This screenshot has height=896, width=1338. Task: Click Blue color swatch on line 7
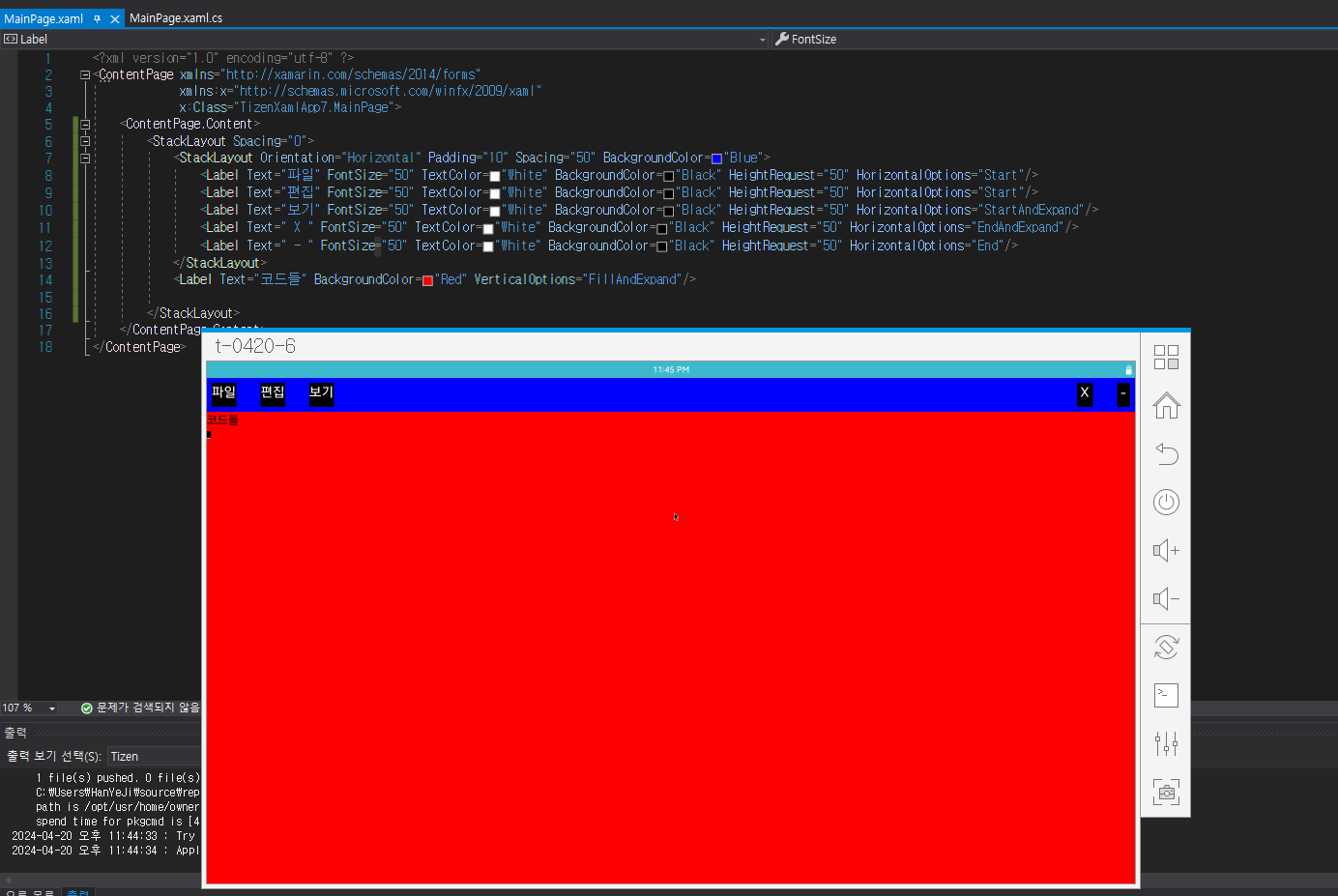716,159
